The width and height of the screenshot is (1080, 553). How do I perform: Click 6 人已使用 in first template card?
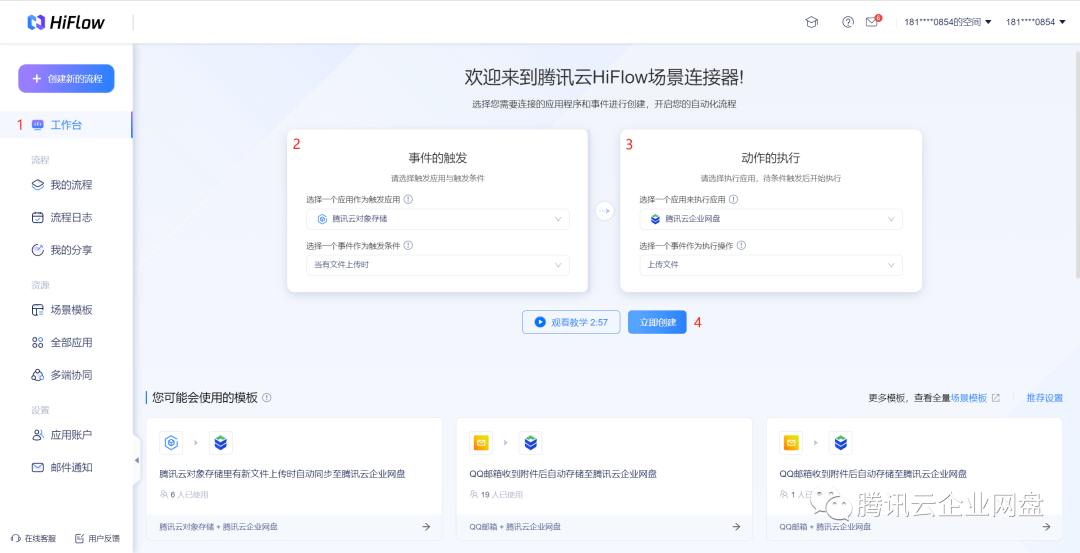184,494
